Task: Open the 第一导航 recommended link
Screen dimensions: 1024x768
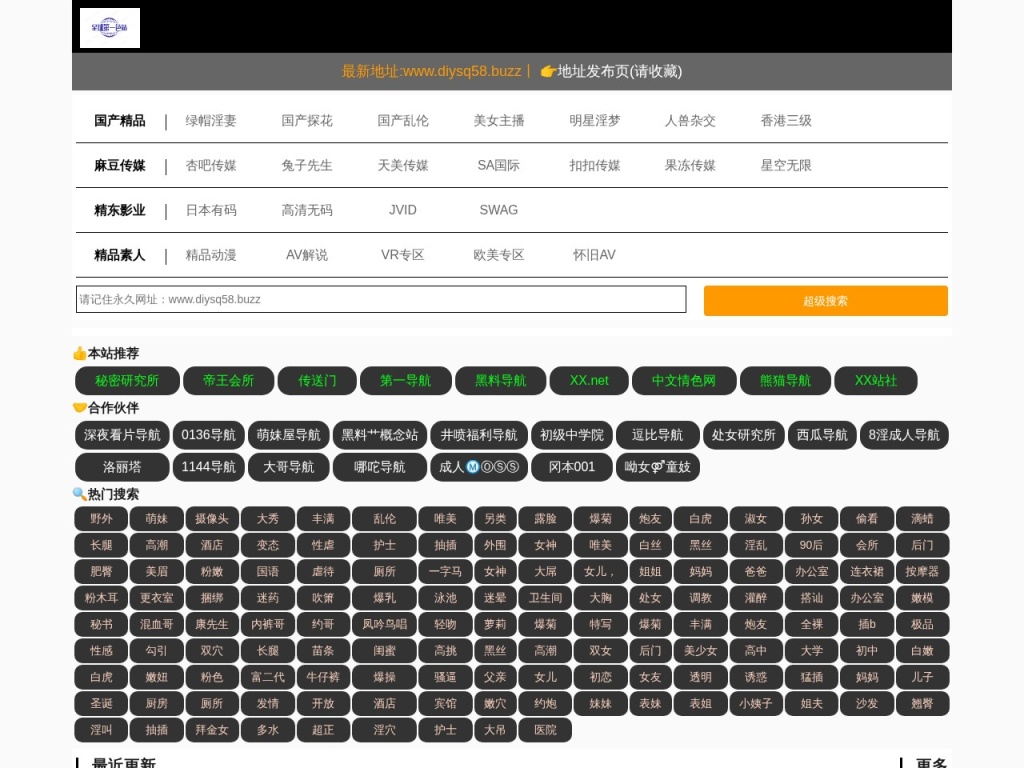Action: [x=405, y=380]
